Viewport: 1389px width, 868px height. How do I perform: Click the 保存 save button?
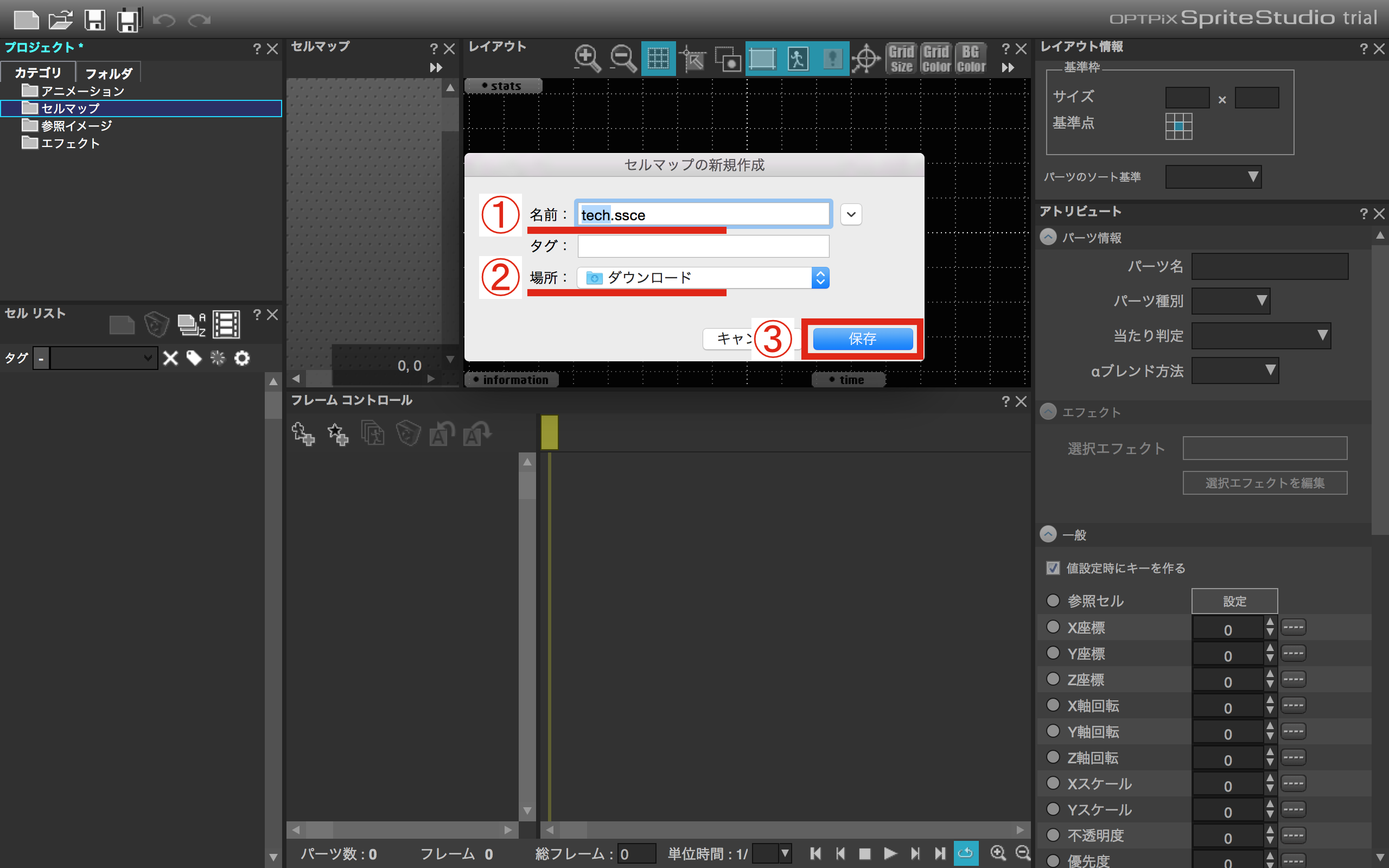click(862, 339)
